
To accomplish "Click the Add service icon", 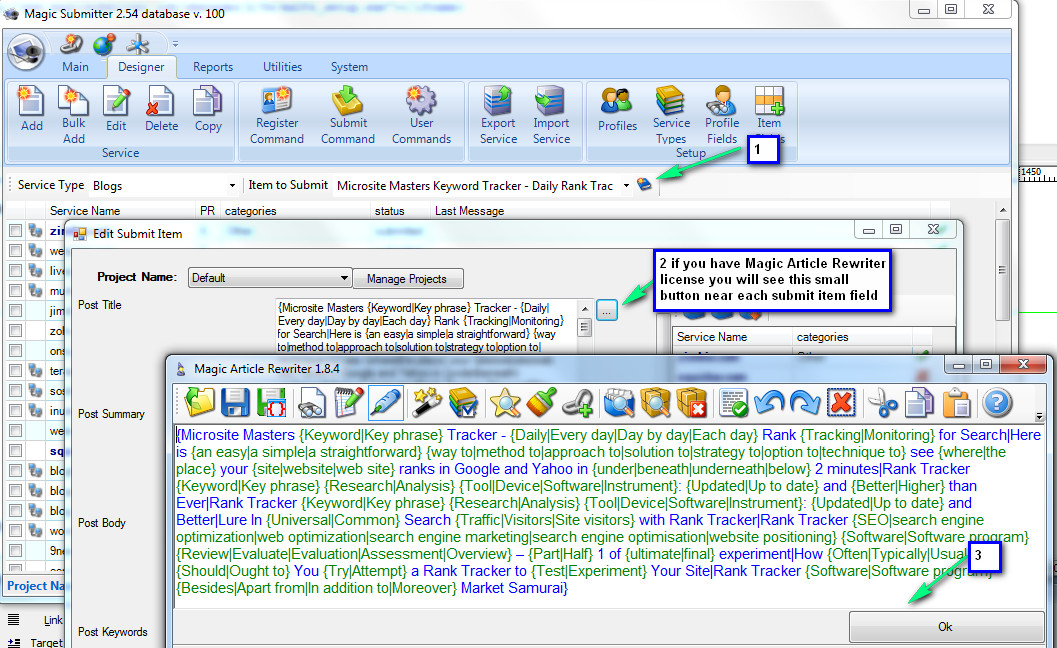I will point(31,109).
